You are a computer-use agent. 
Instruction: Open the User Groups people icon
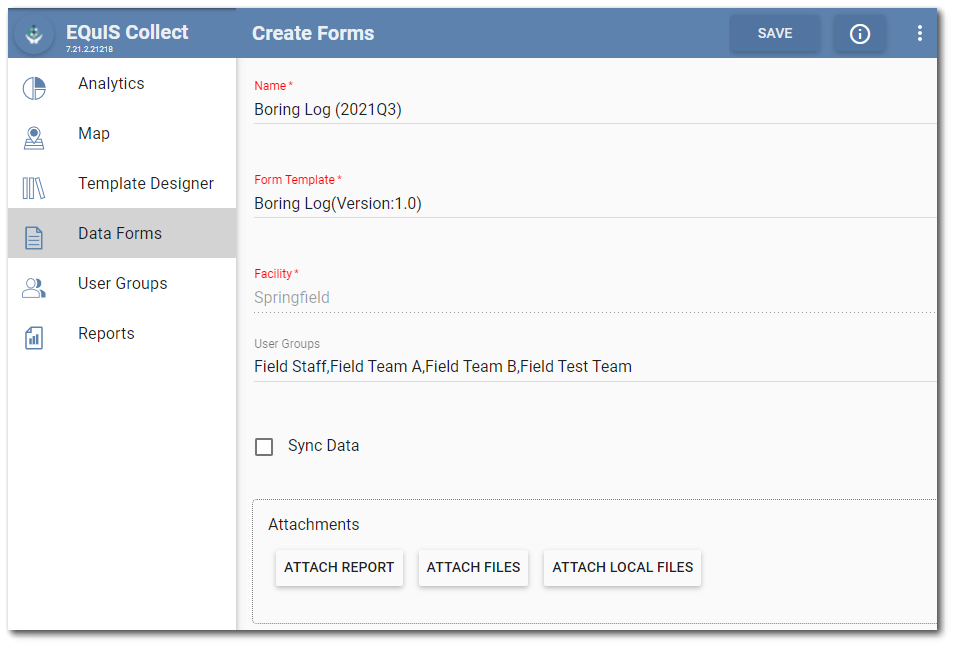pyautogui.click(x=33, y=284)
